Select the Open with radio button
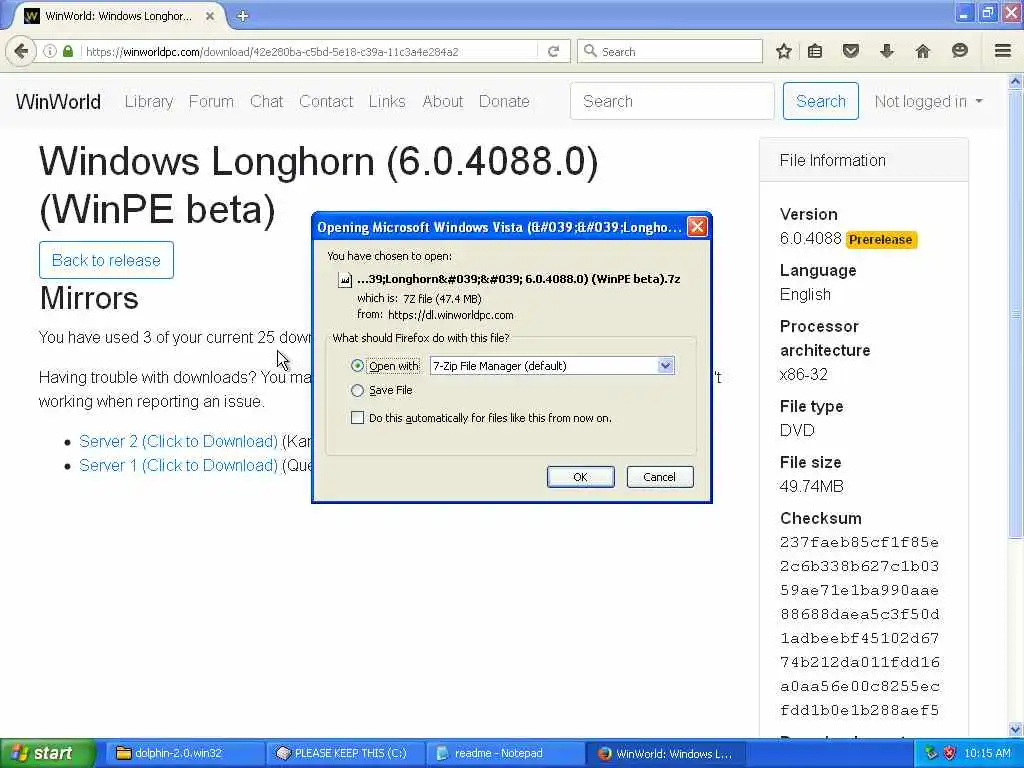1024x768 pixels. coord(357,366)
